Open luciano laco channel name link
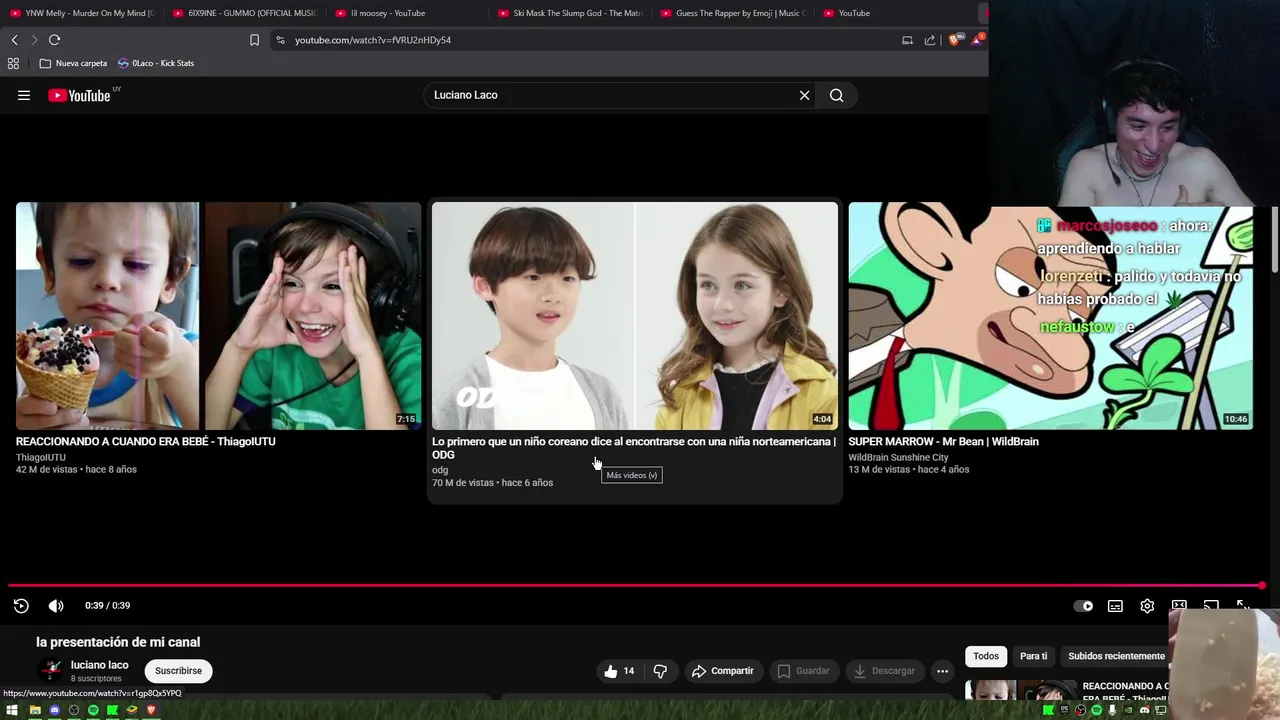The width and height of the screenshot is (1280, 720). [99, 665]
